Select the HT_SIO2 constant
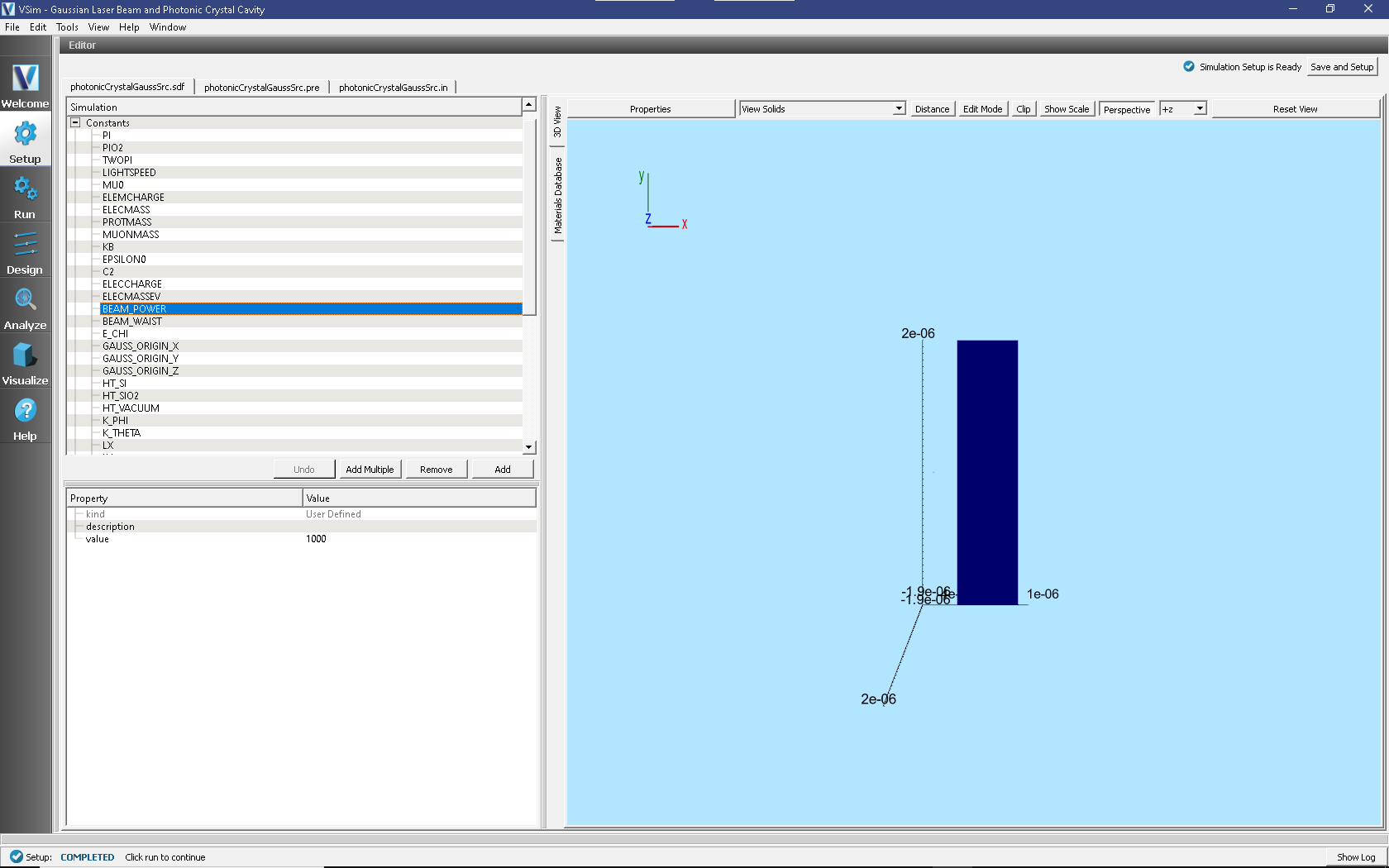1389x868 pixels. point(121,395)
